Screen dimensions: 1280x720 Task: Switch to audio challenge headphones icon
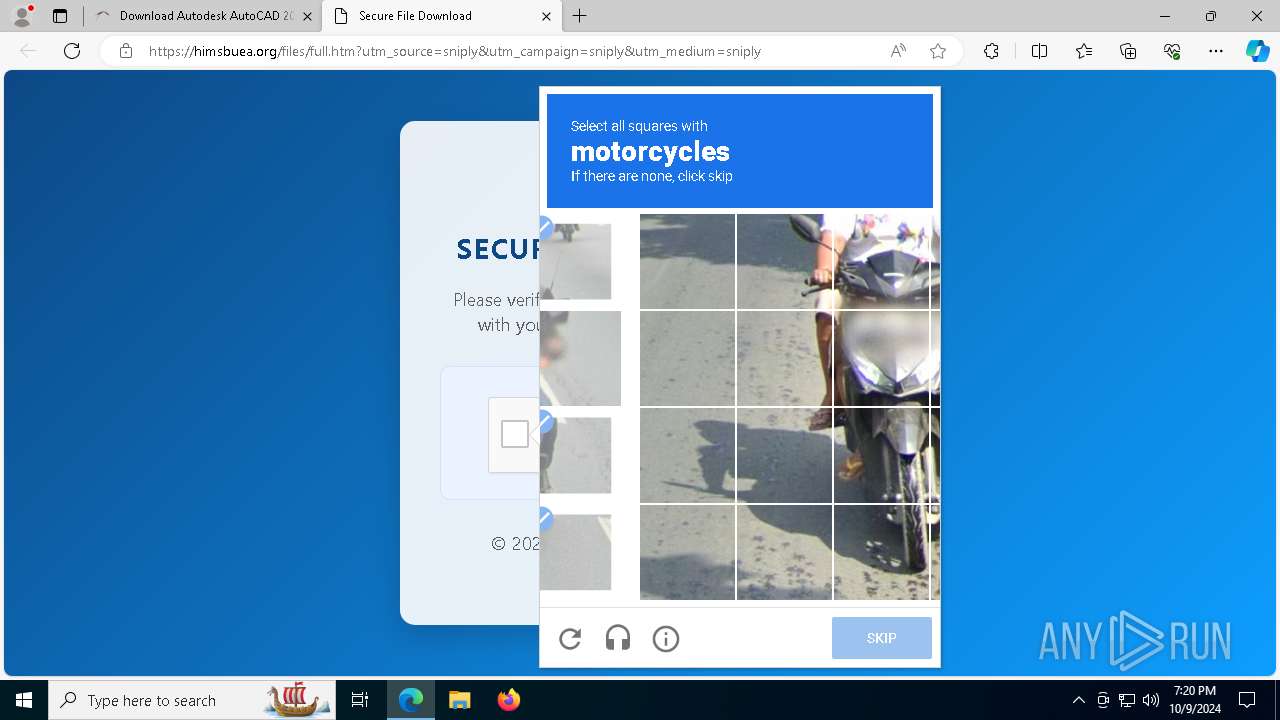tap(618, 638)
